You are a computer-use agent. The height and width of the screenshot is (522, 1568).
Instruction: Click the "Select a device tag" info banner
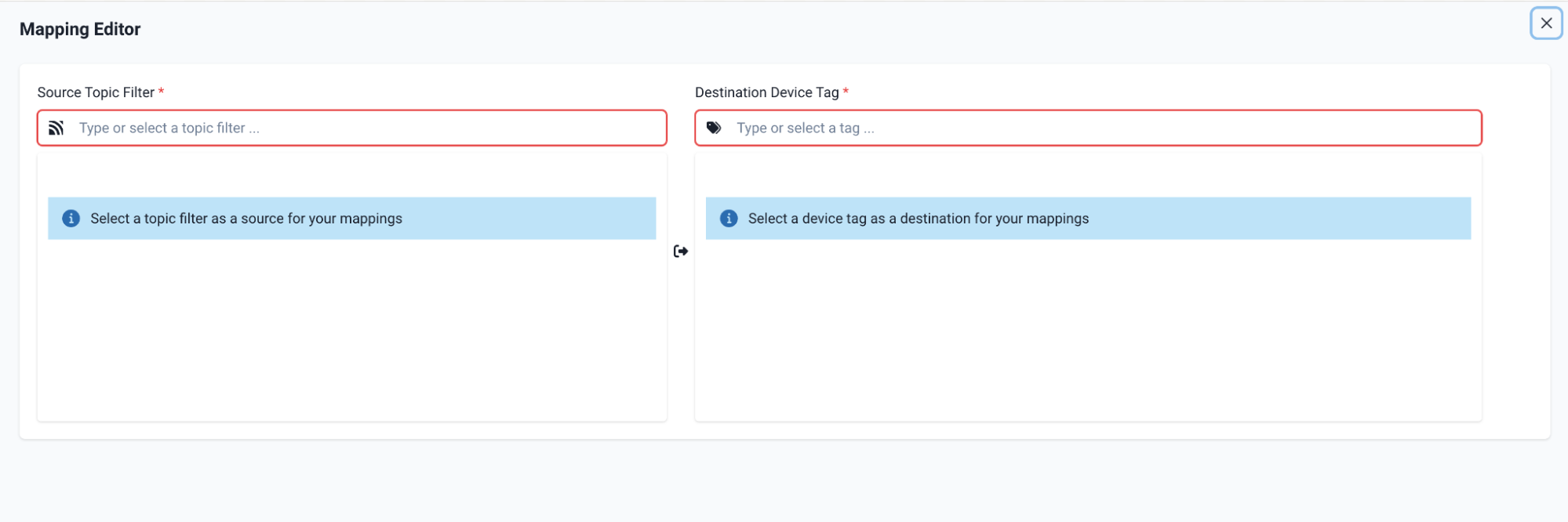(918, 219)
